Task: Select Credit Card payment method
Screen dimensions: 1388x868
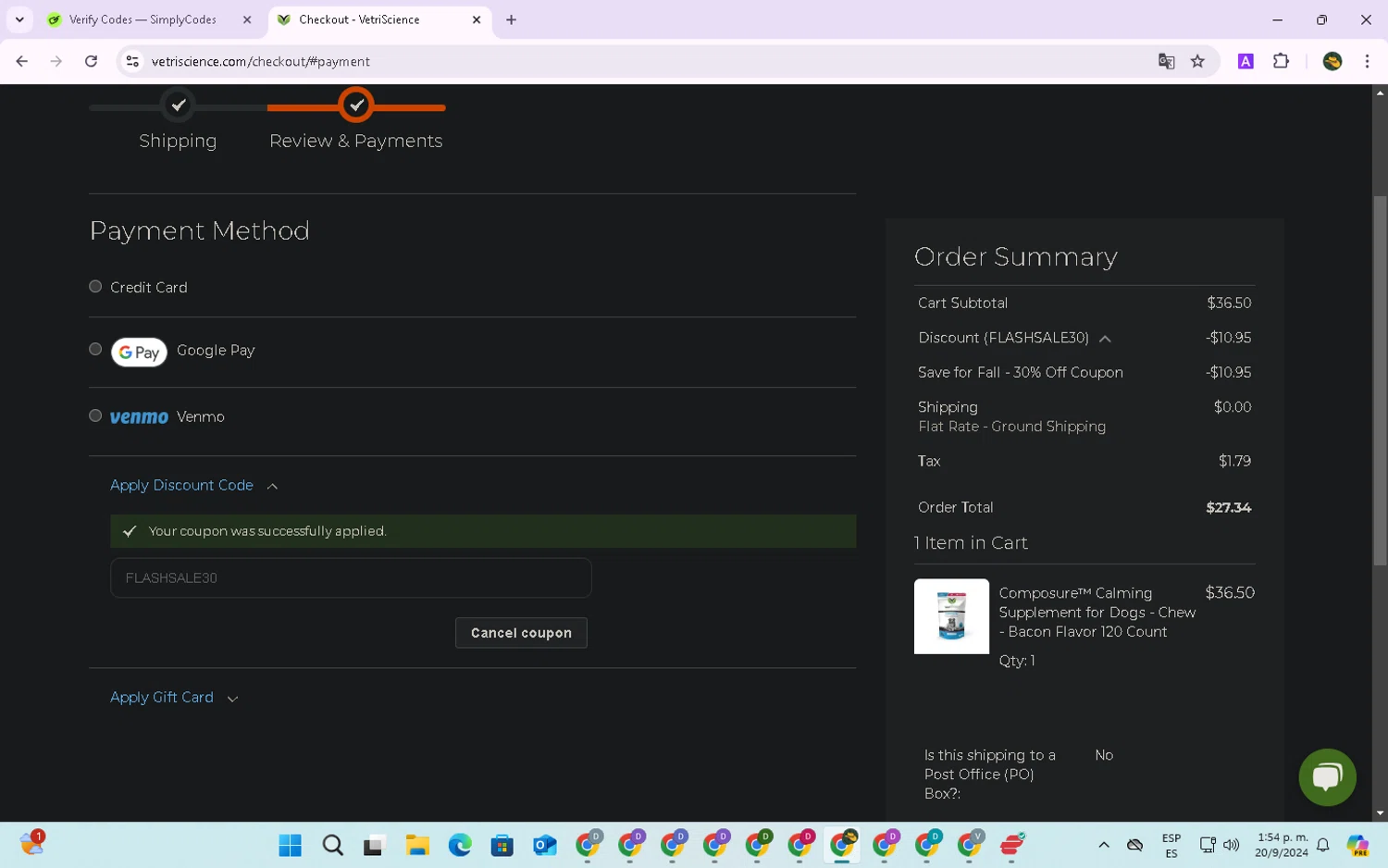Action: (x=95, y=287)
